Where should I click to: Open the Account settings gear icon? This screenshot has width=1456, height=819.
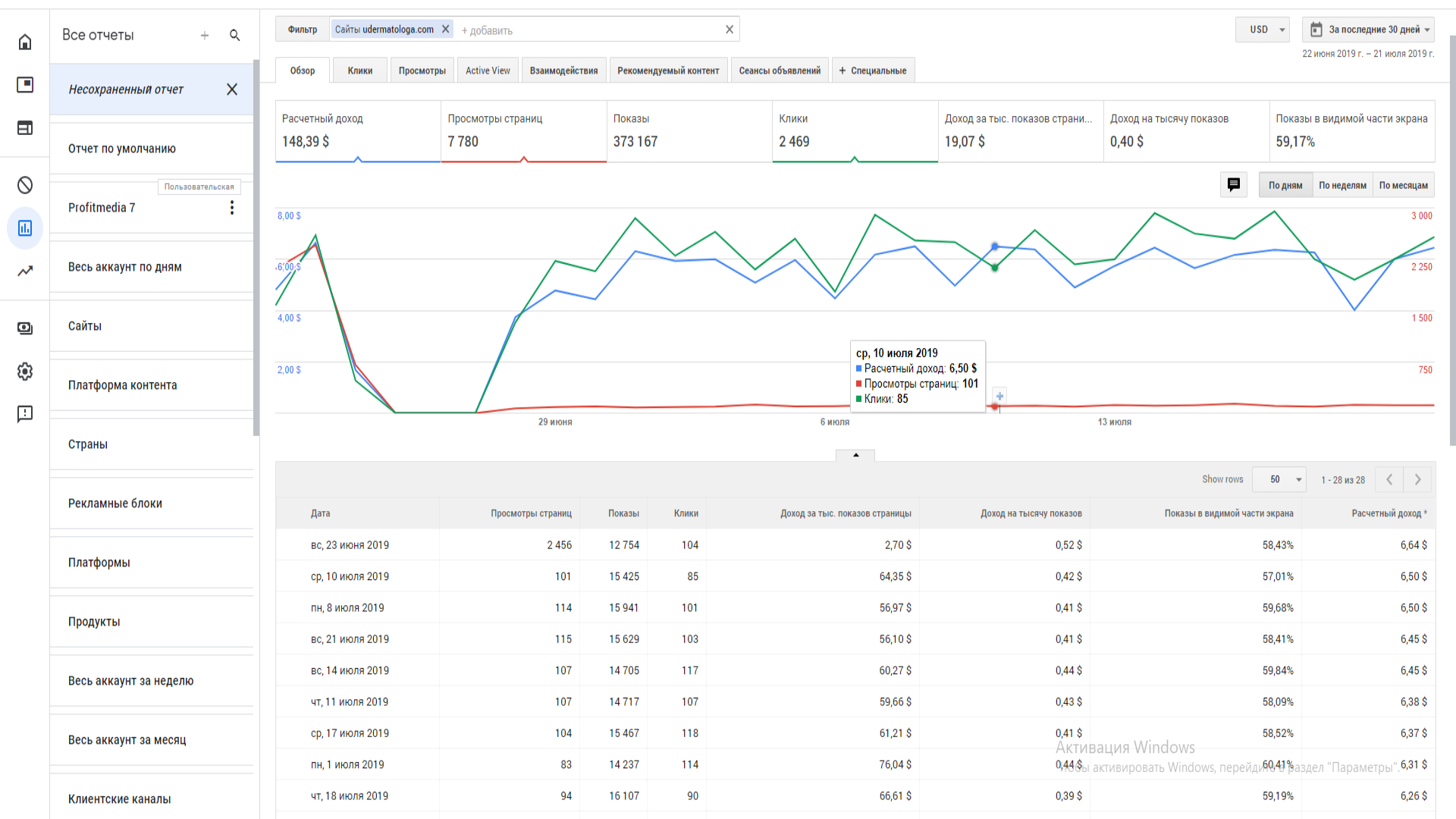pos(25,372)
